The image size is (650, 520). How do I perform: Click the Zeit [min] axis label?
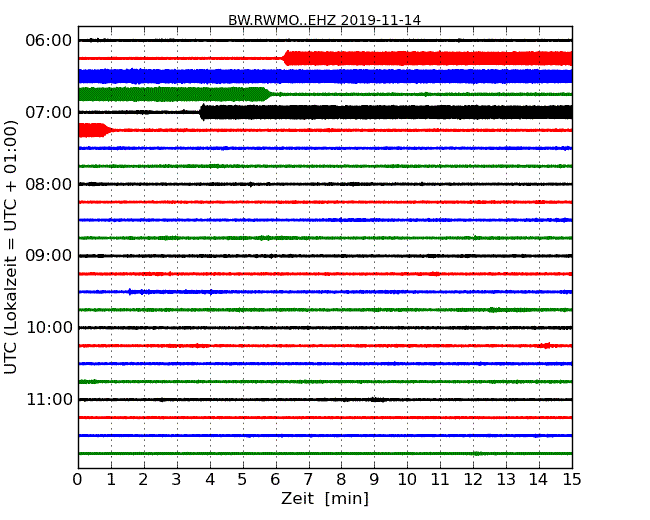pyautogui.click(x=325, y=498)
